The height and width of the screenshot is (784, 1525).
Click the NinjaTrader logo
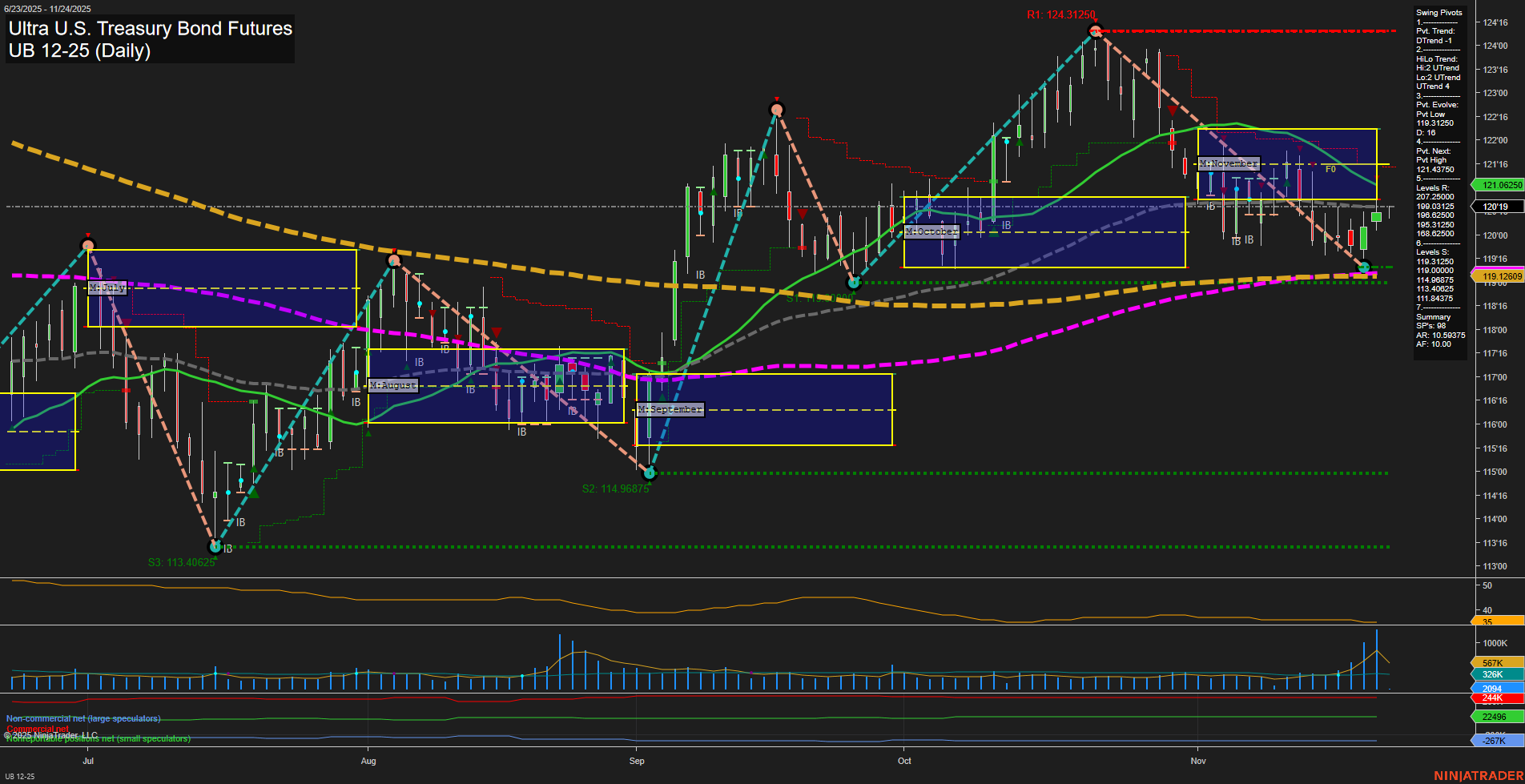[x=1476, y=775]
